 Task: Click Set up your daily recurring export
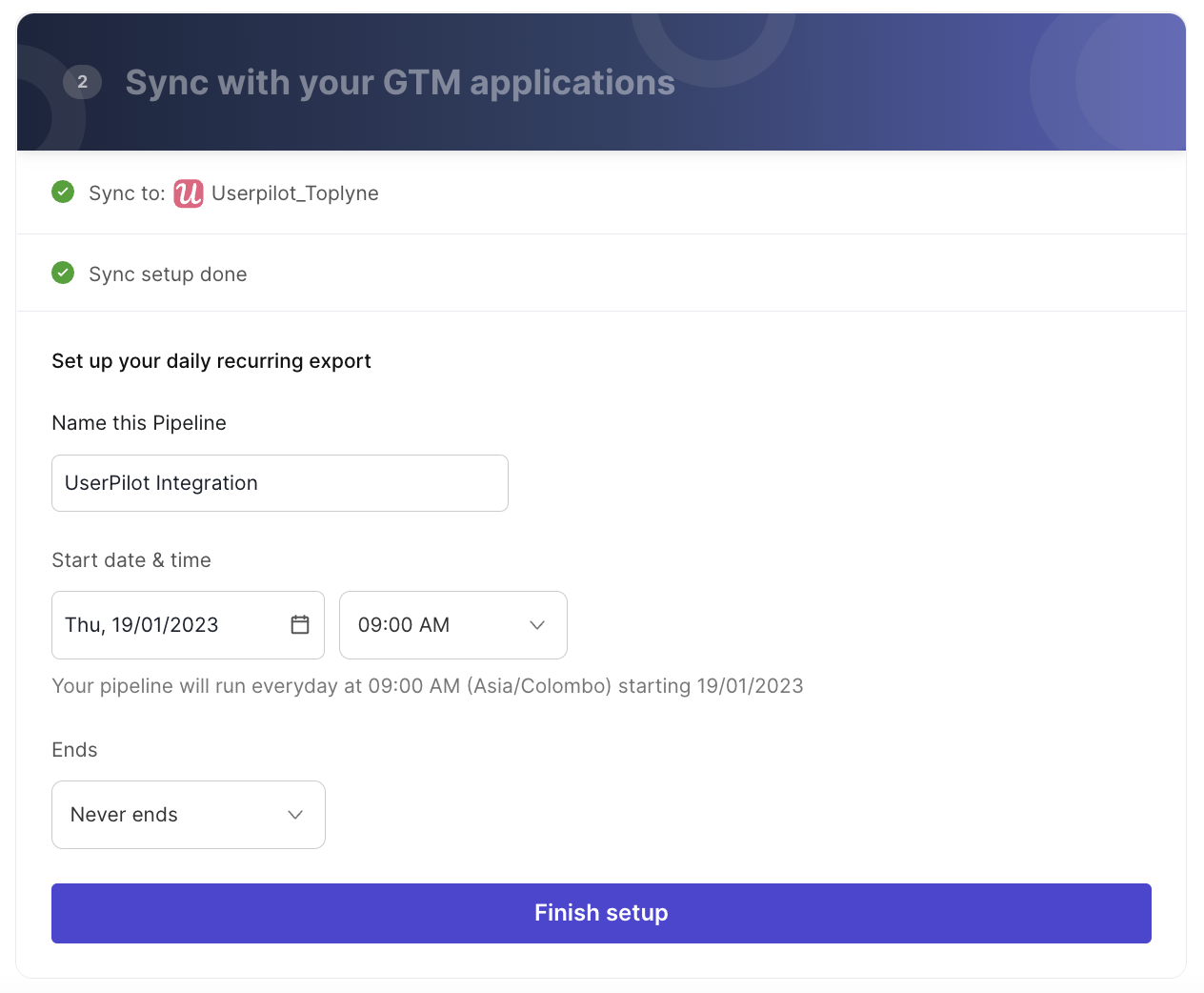tap(211, 361)
